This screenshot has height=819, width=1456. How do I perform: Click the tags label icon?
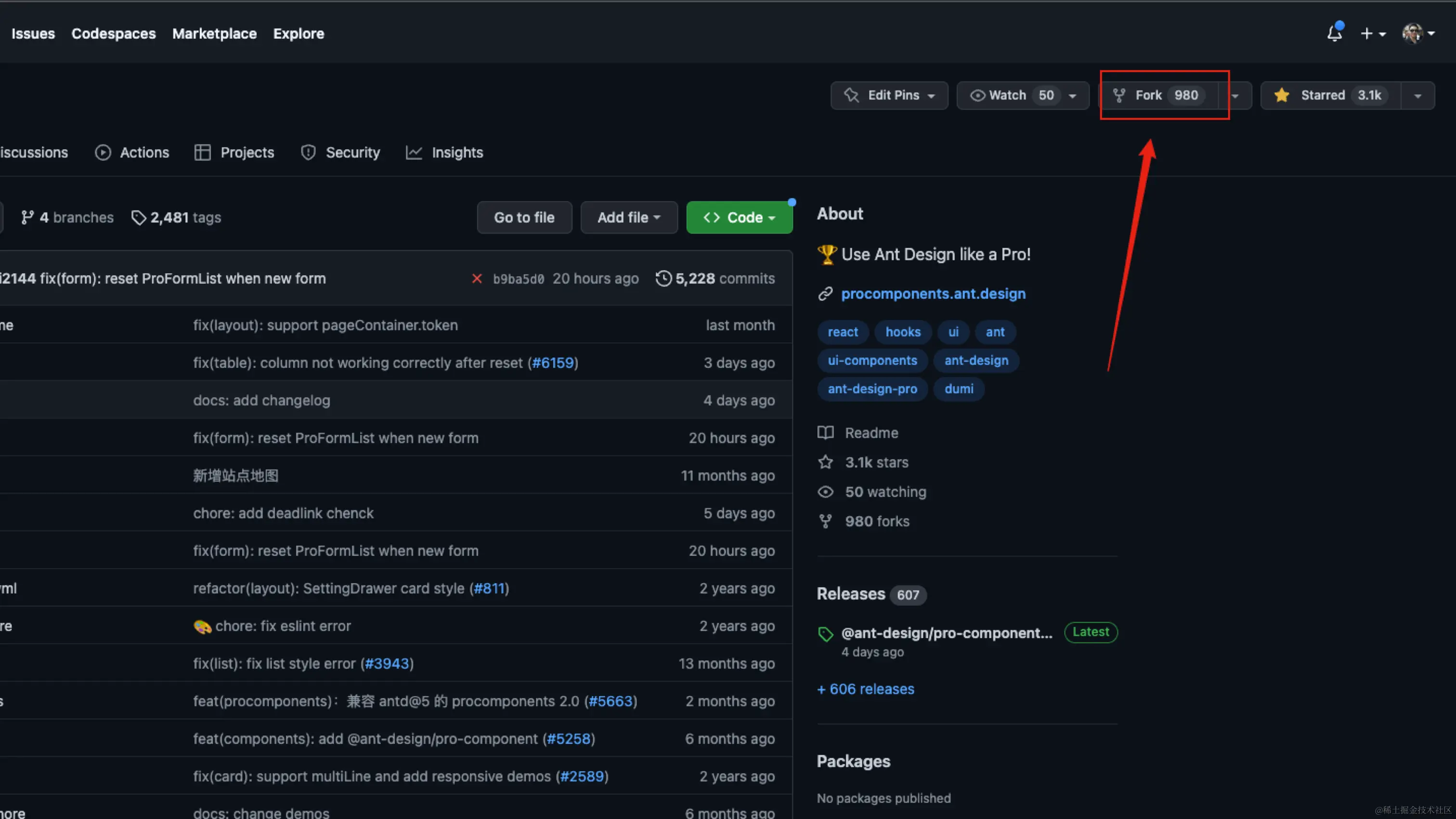[x=139, y=218]
